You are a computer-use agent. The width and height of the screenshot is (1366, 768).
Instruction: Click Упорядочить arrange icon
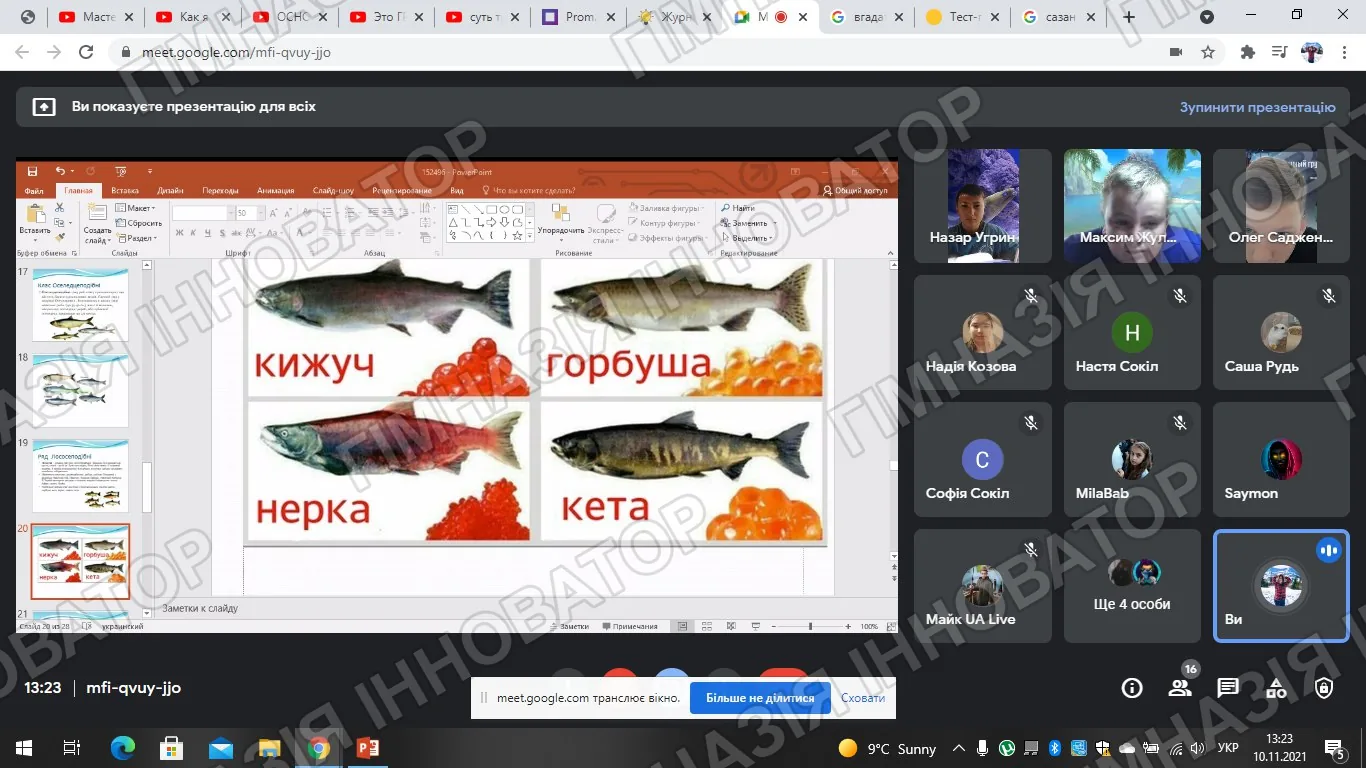(x=559, y=214)
